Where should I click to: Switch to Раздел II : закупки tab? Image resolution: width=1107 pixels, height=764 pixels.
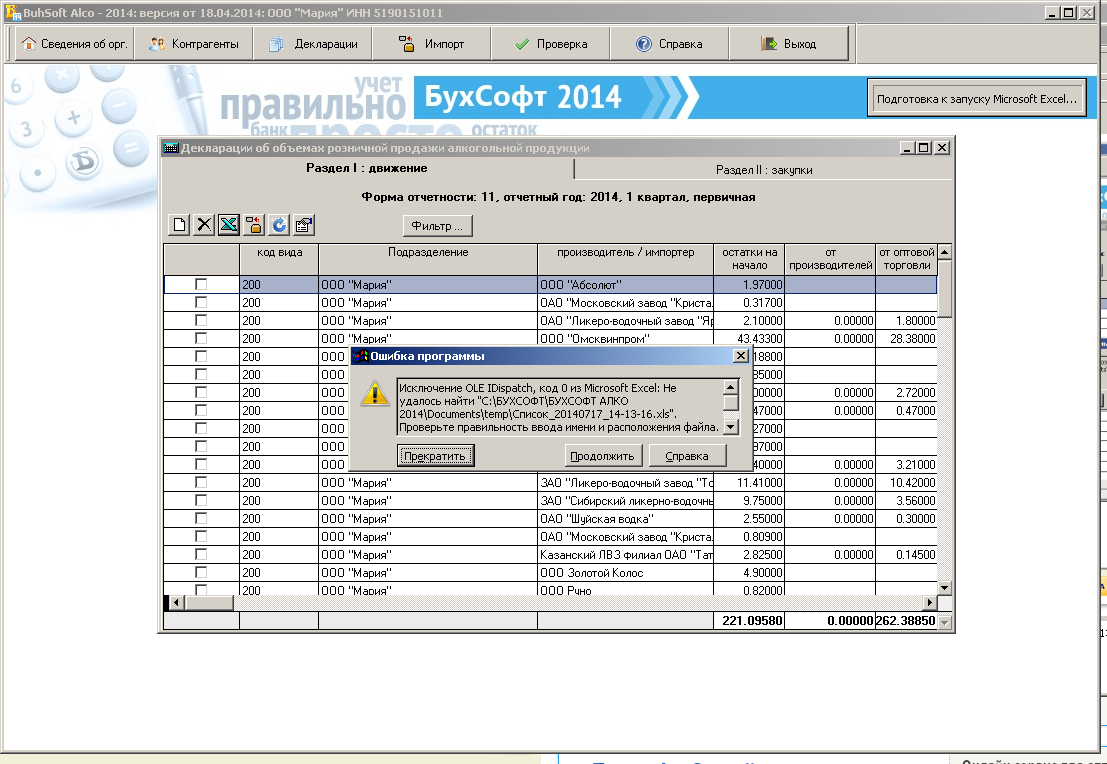coord(763,170)
